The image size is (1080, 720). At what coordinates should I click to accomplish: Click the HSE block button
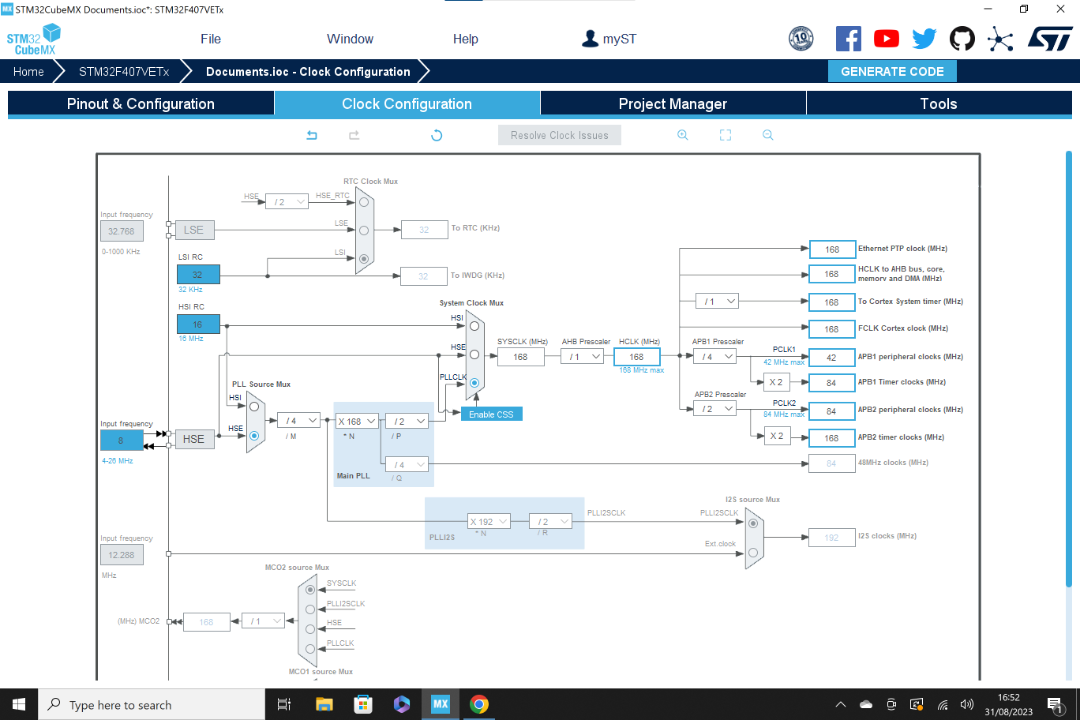194,439
